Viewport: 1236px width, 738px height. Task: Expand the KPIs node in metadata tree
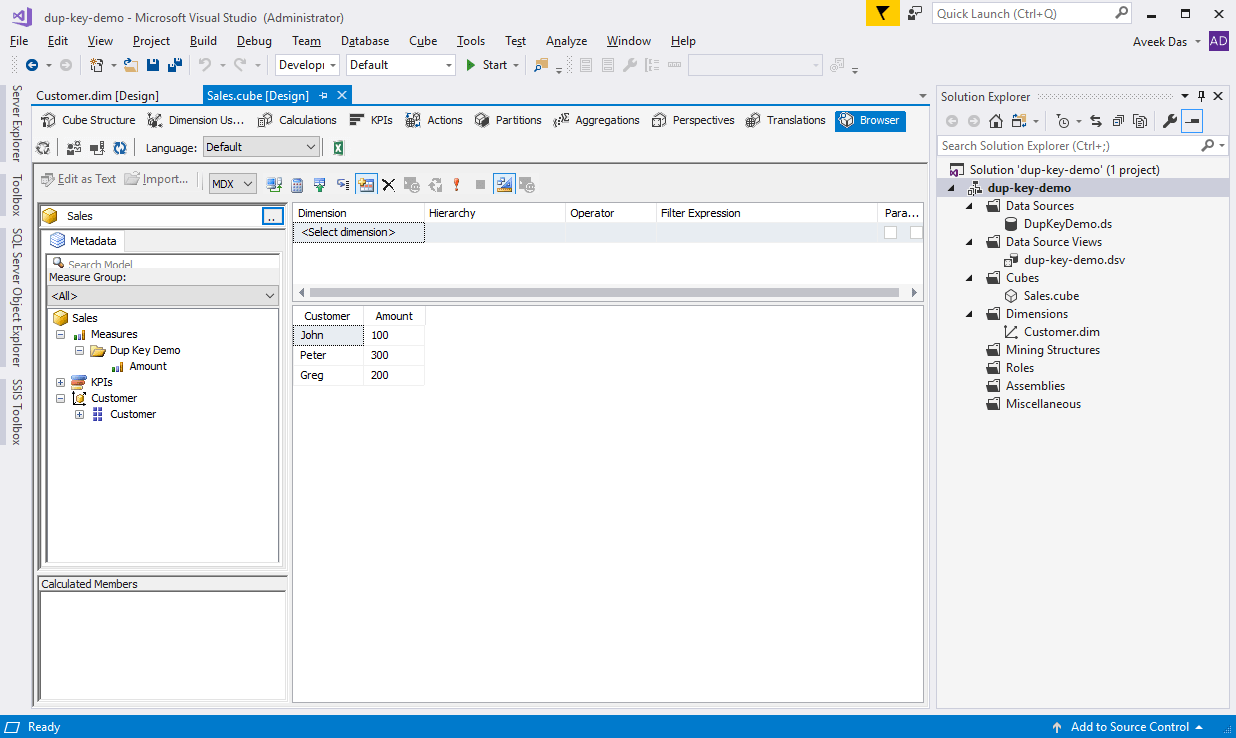click(x=61, y=382)
